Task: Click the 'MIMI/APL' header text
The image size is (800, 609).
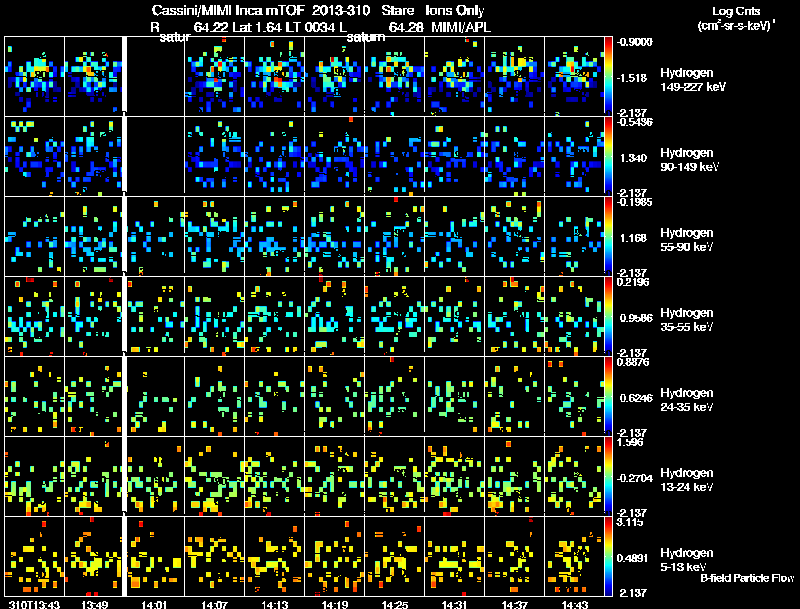Action: 461,28
